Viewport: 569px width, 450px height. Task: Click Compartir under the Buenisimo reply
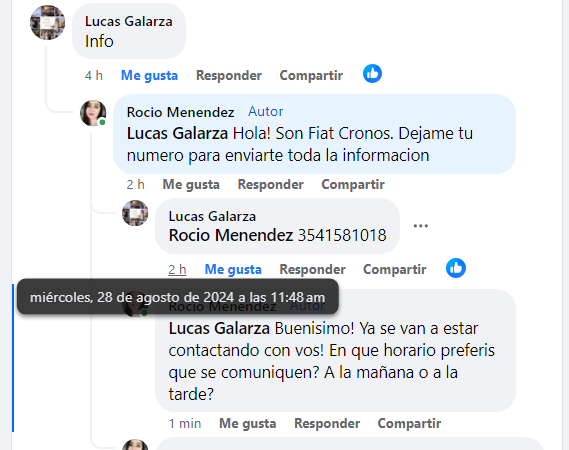pos(409,424)
